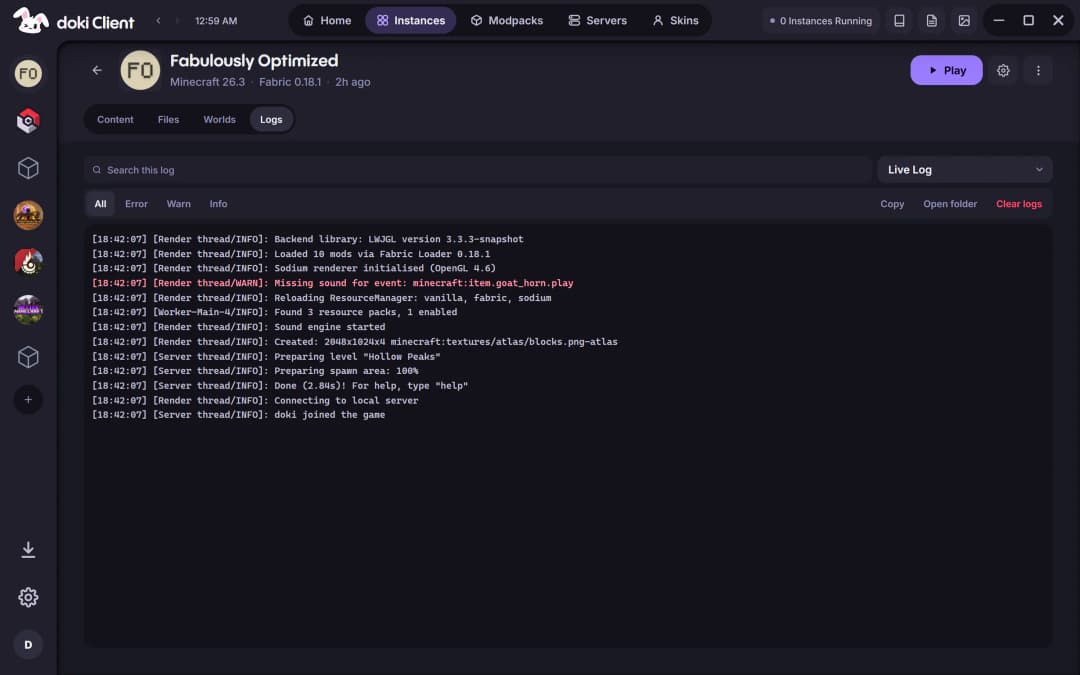Click Clear logs
The height and width of the screenshot is (675, 1080).
click(x=1019, y=204)
